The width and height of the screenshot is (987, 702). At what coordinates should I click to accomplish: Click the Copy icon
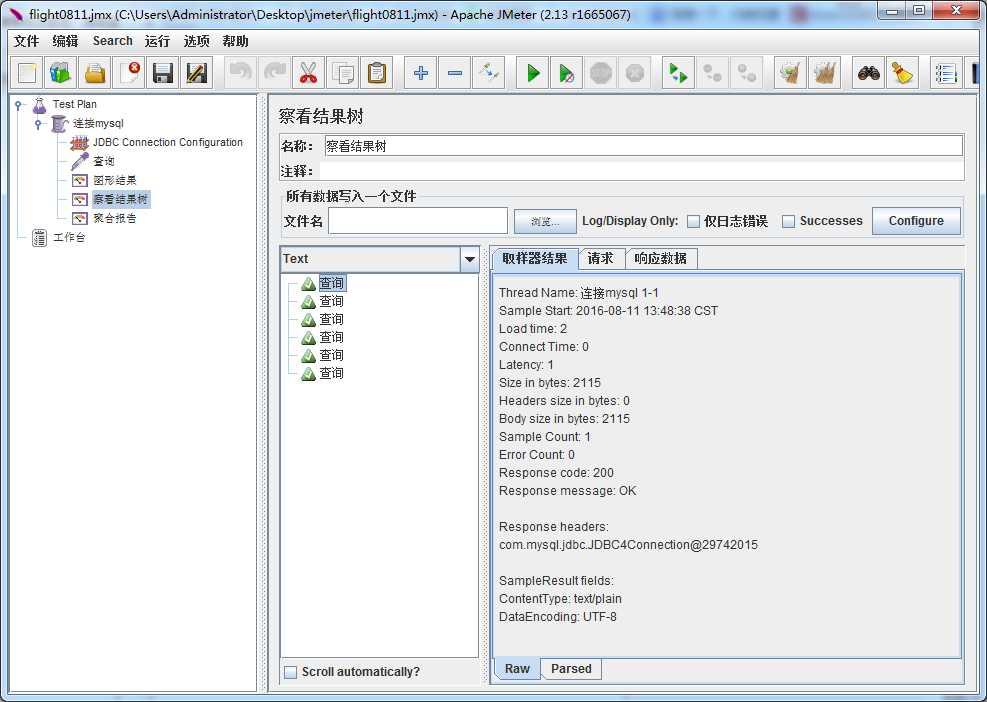point(343,73)
